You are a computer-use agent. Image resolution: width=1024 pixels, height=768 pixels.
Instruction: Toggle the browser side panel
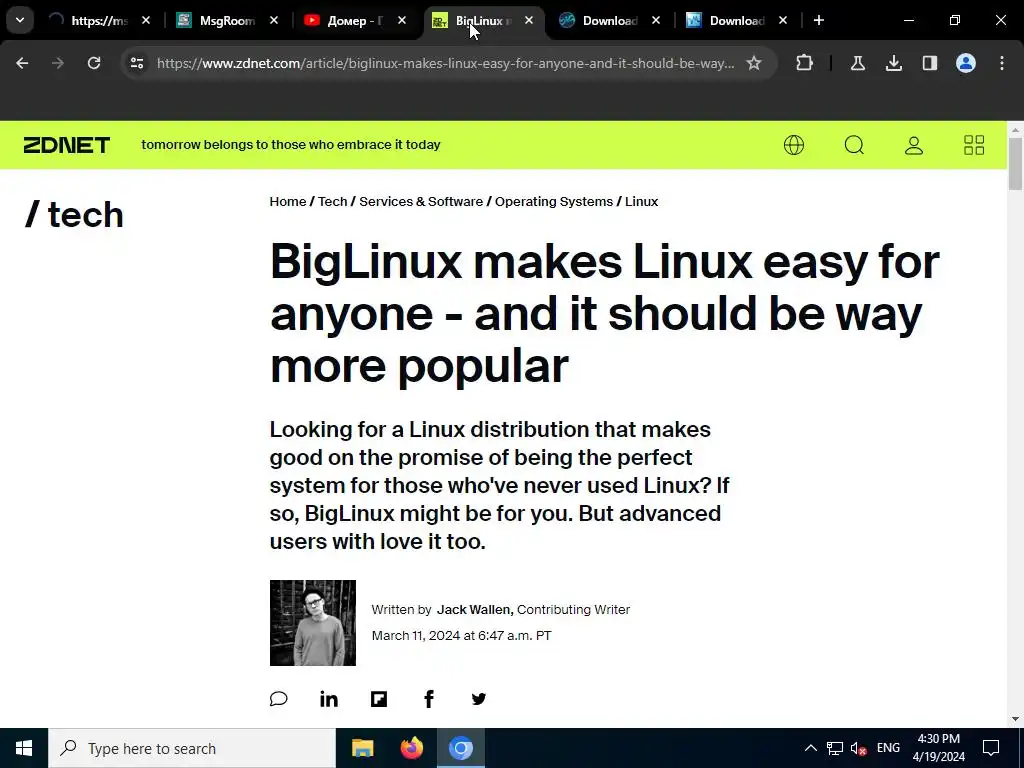pyautogui.click(x=929, y=63)
